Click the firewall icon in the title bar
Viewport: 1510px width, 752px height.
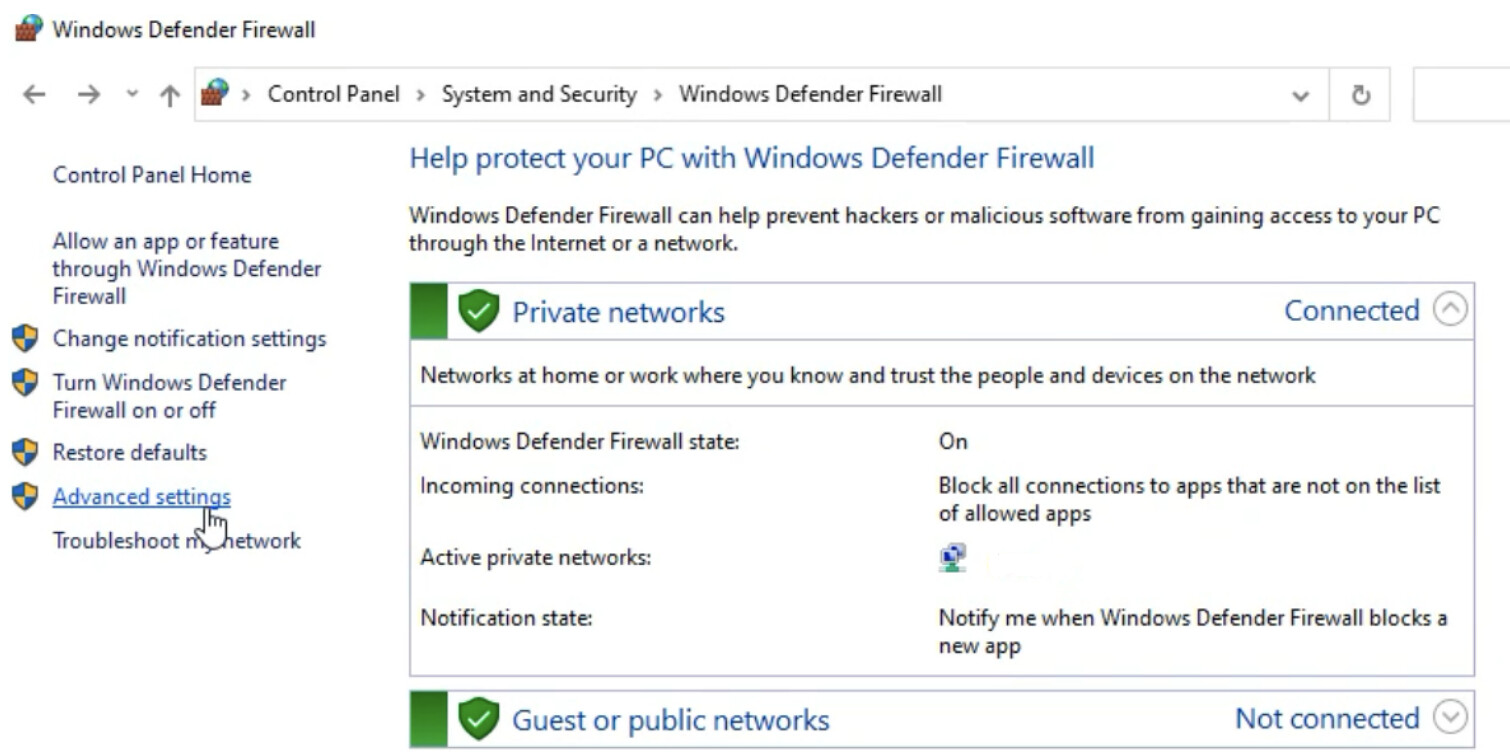29,29
